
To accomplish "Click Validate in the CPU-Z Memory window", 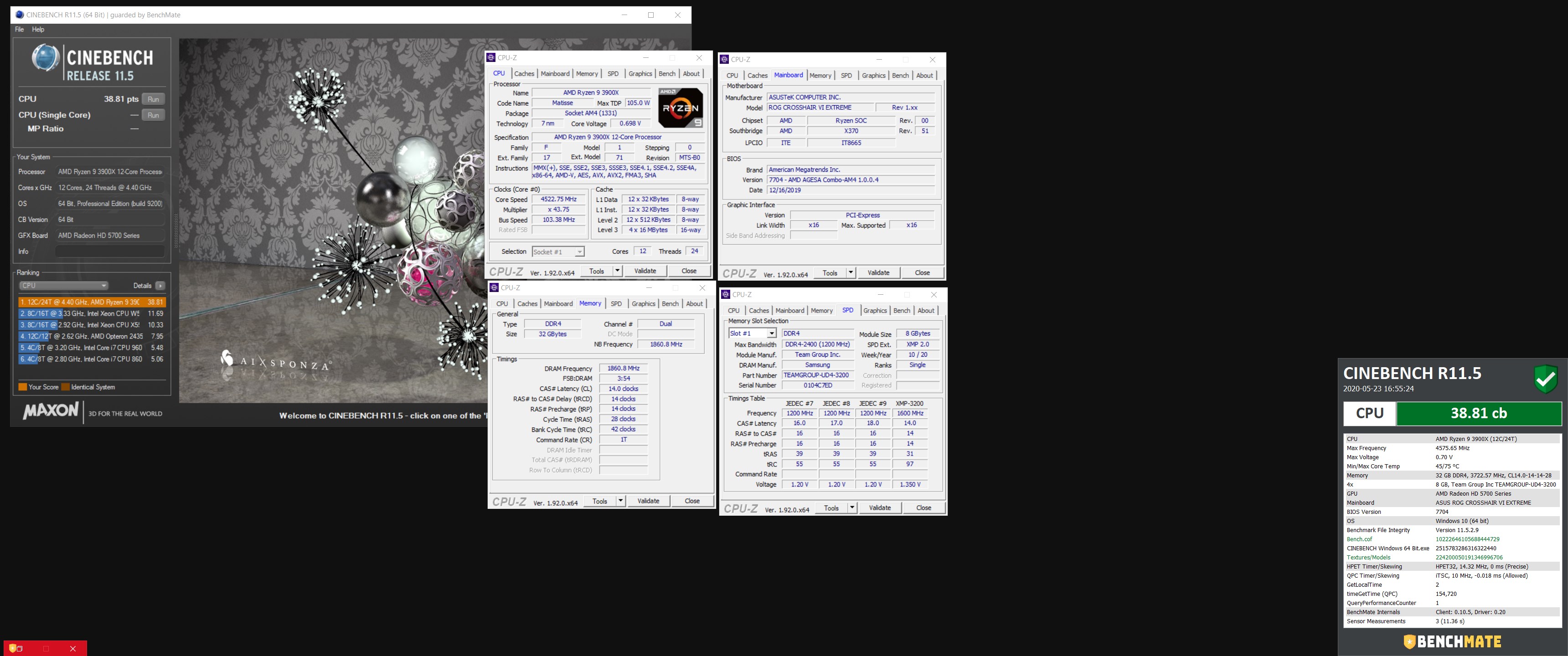I will tap(648, 501).
